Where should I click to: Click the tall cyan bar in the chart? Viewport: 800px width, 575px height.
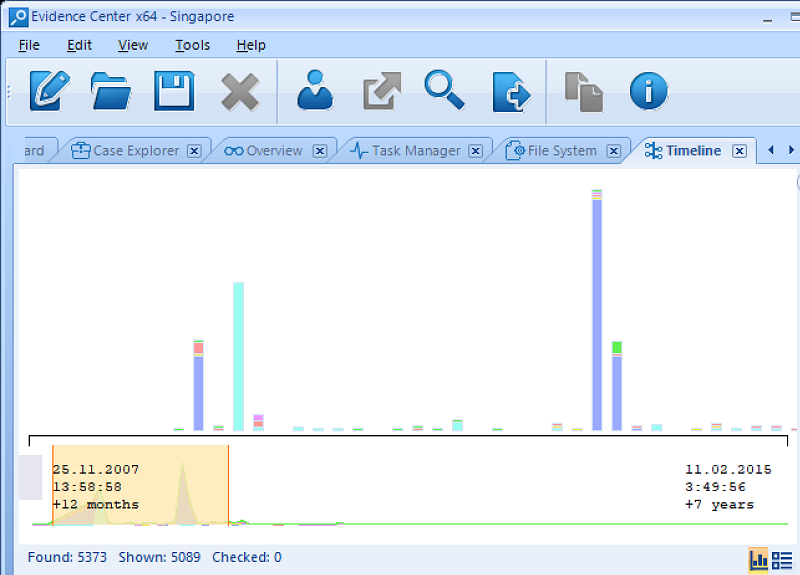pyautogui.click(x=238, y=357)
